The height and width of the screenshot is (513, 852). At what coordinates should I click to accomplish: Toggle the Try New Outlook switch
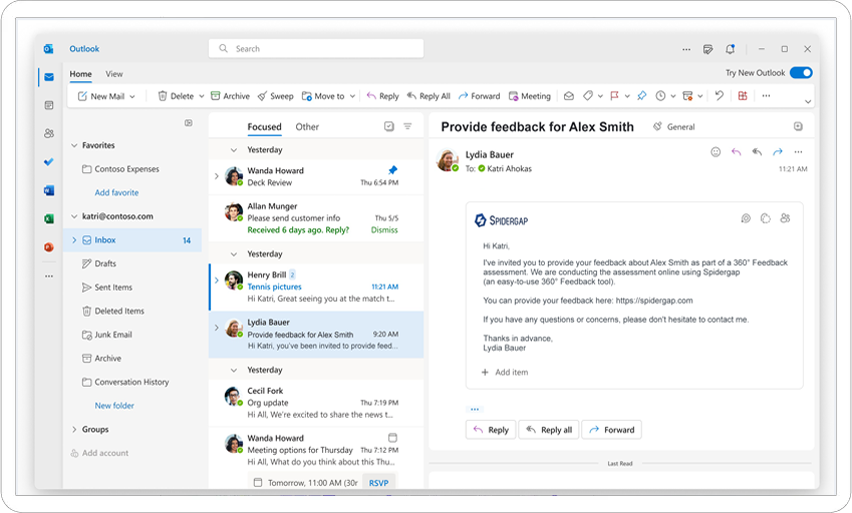(801, 73)
